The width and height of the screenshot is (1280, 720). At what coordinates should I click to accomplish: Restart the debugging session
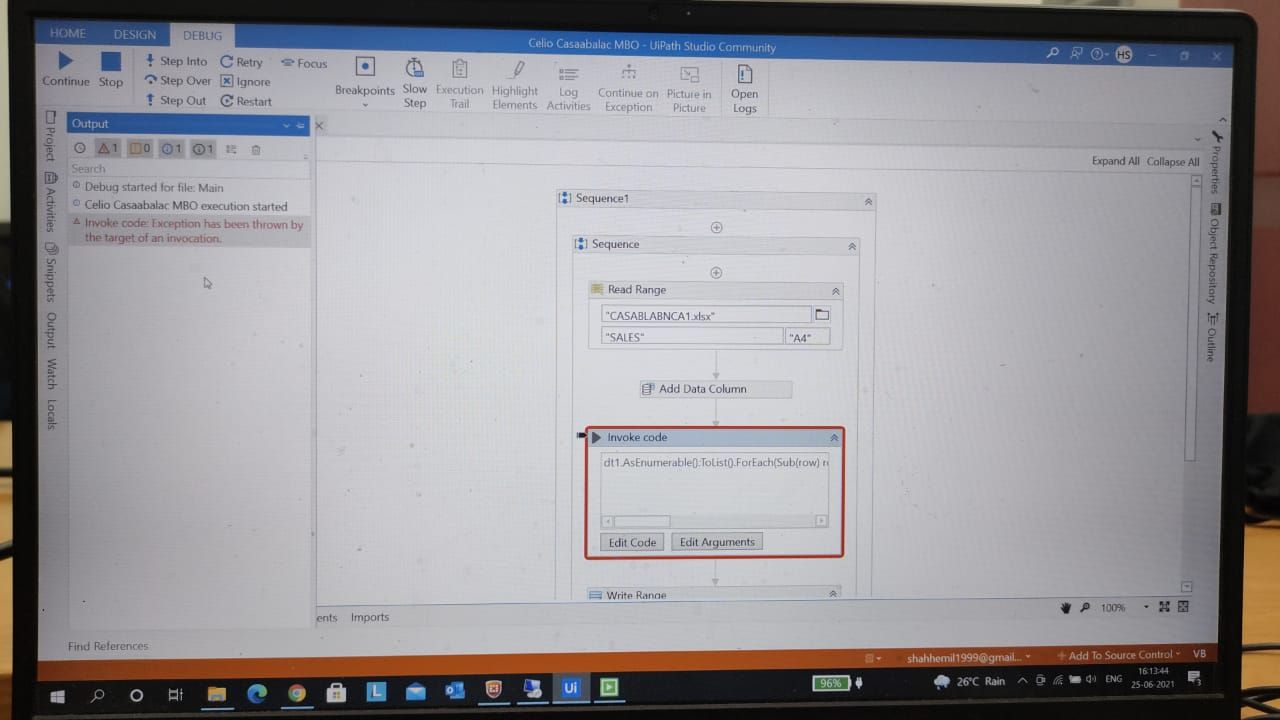(246, 101)
